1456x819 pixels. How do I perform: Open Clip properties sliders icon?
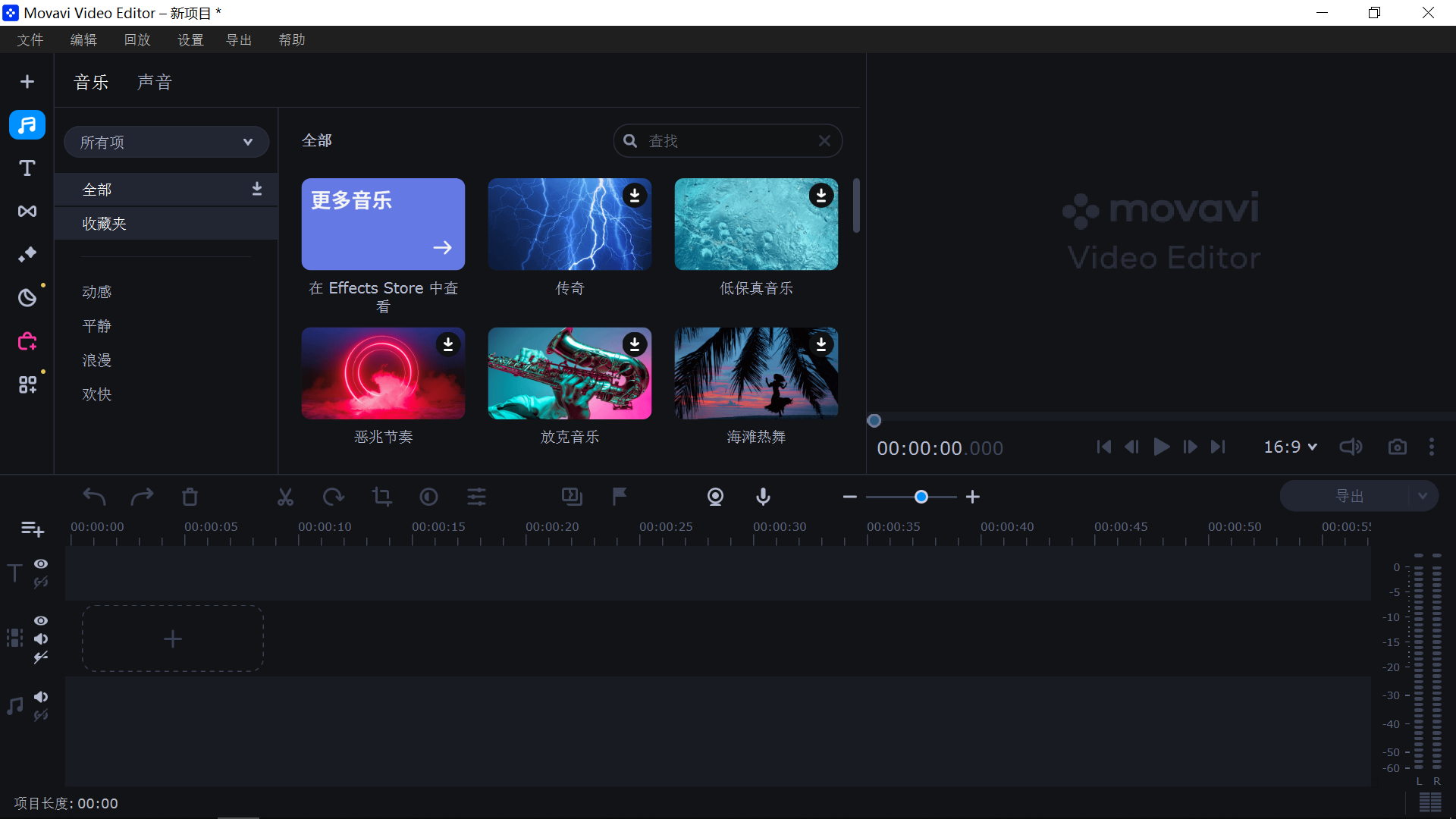[x=476, y=497]
